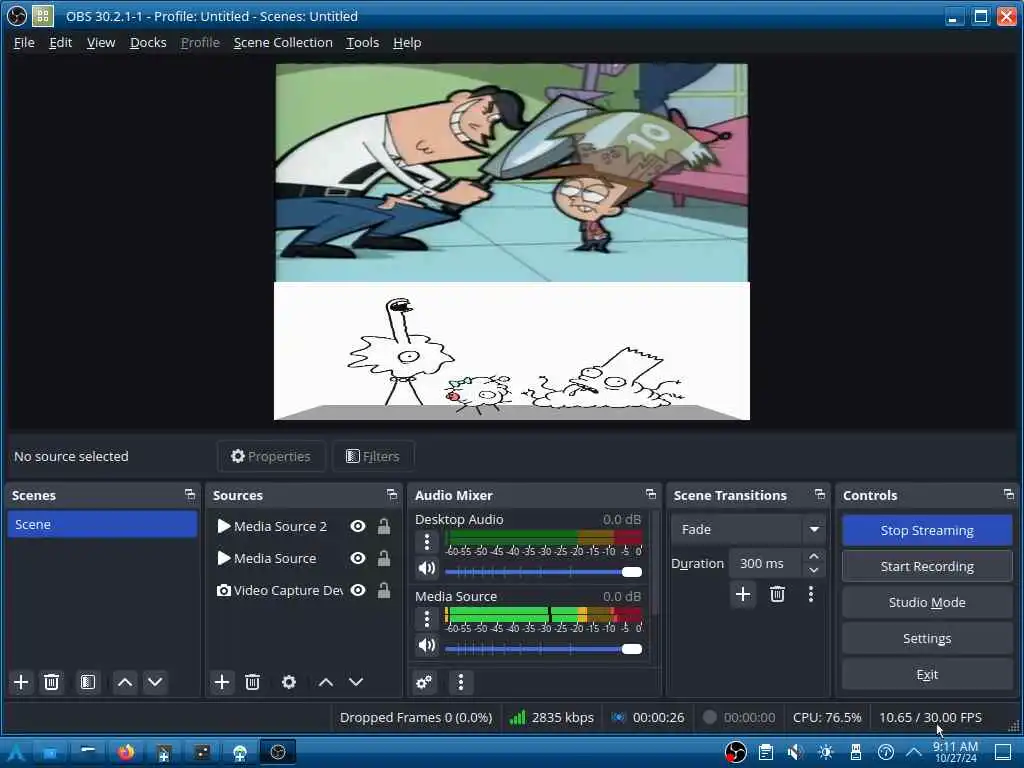Viewport: 1024px width, 768px height.
Task: Open OBS tray icon in system tray
Action: [735, 752]
